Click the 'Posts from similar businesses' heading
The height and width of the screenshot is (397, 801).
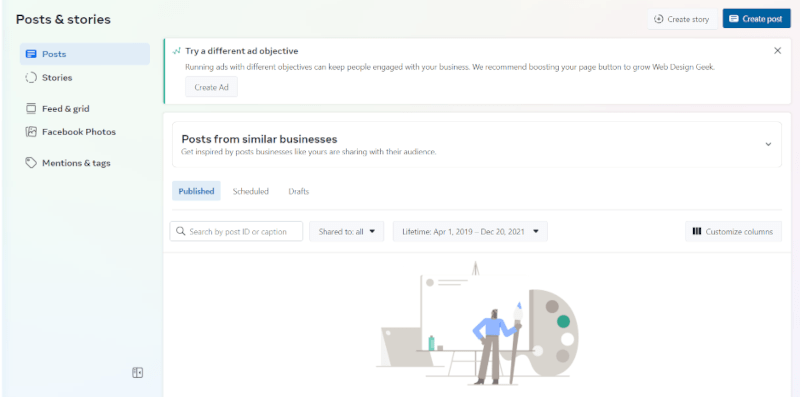pos(260,139)
